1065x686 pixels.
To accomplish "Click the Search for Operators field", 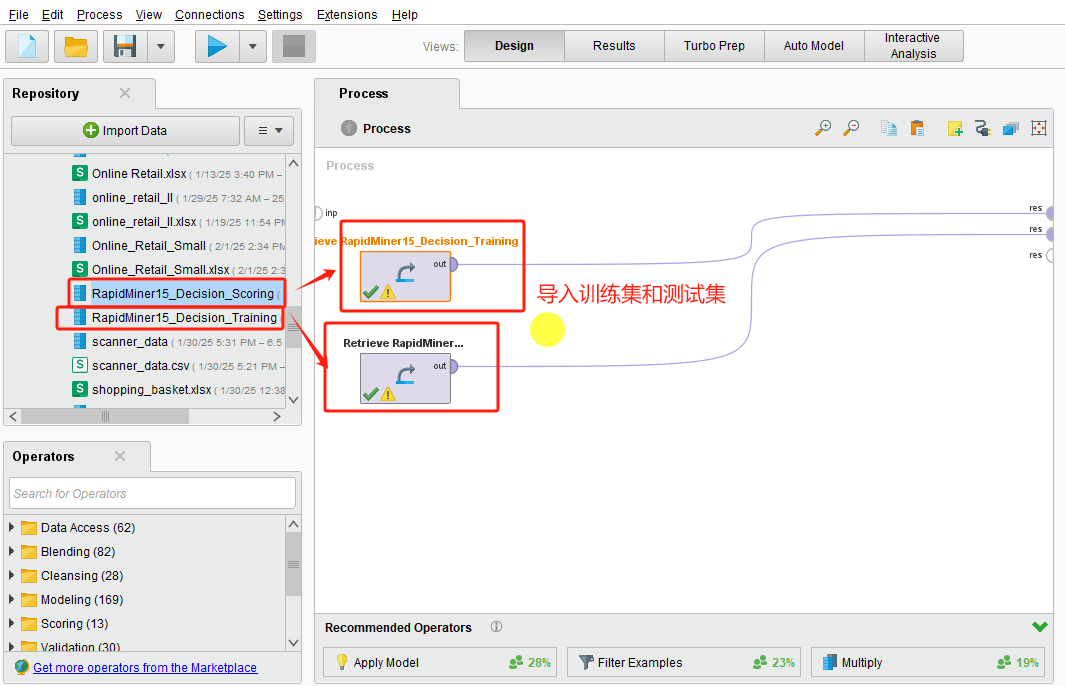I will (152, 493).
